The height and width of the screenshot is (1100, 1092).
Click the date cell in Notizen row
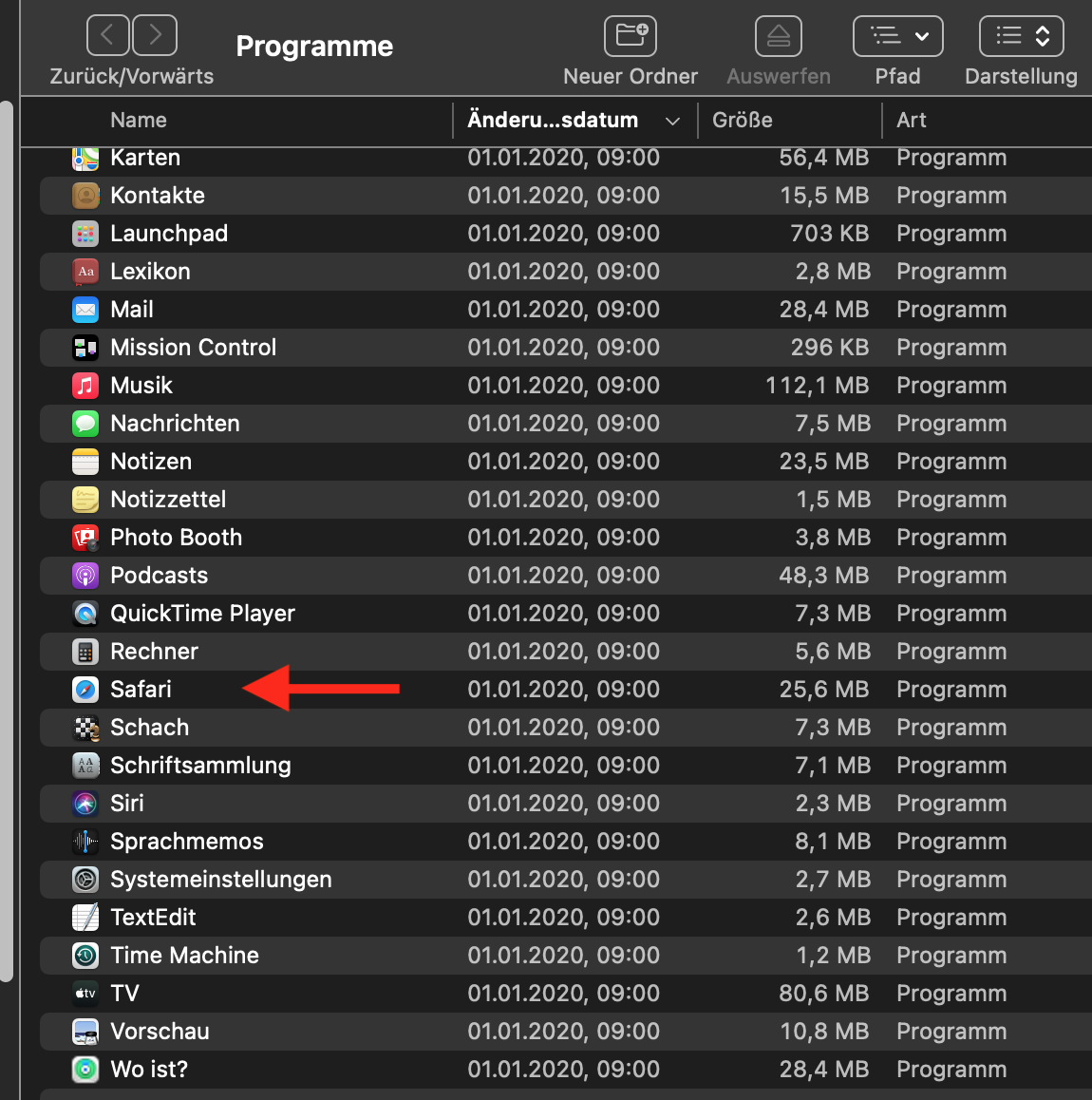[564, 462]
